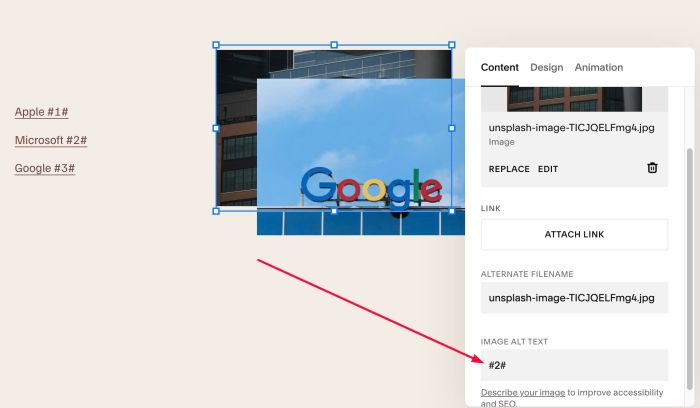Viewport: 700px width, 408px height.
Task: Click the bottom-right selection handle
Action: [x=452, y=211]
